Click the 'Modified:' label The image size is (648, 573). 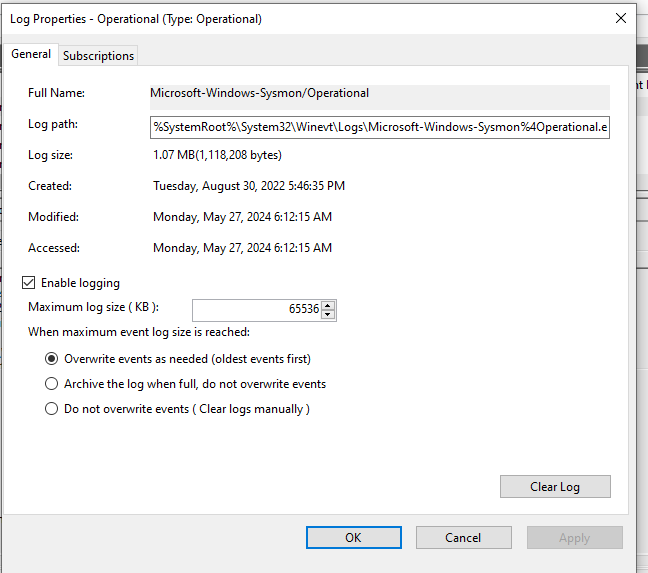(x=53, y=217)
